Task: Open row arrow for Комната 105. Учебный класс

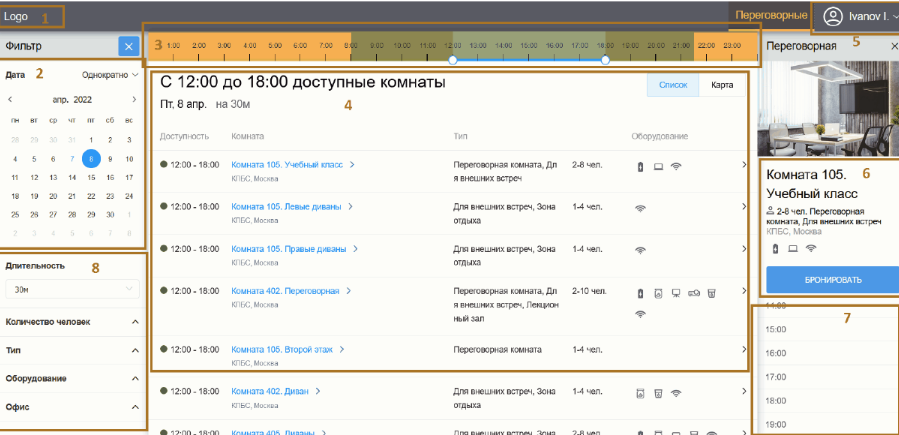Action: (744, 164)
